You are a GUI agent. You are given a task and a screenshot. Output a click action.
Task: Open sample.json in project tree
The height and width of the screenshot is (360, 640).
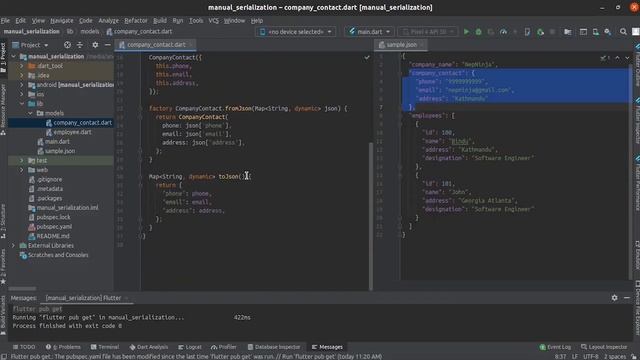pos(60,151)
